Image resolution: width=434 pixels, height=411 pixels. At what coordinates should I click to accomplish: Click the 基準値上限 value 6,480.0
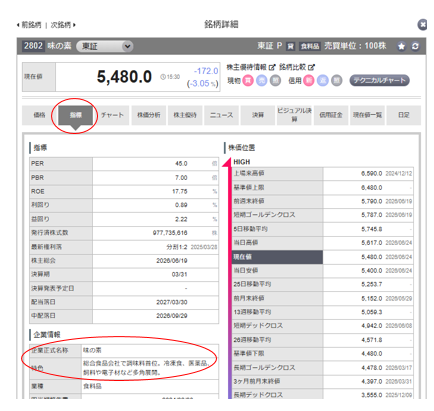372,188
